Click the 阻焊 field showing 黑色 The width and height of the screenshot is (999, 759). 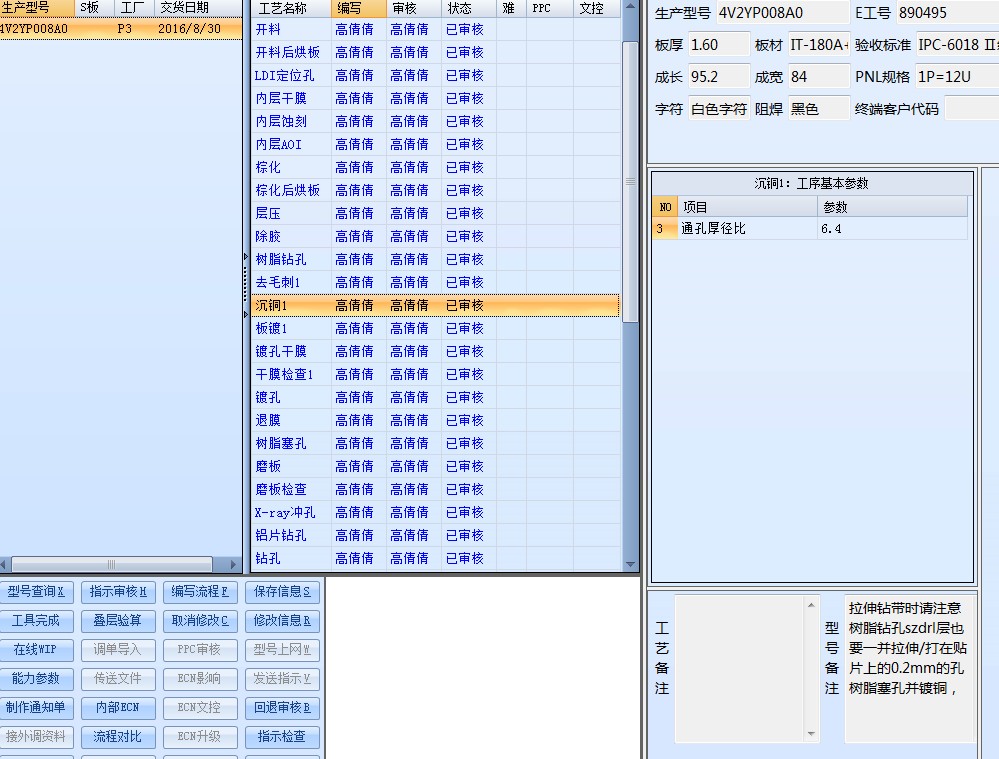click(819, 109)
